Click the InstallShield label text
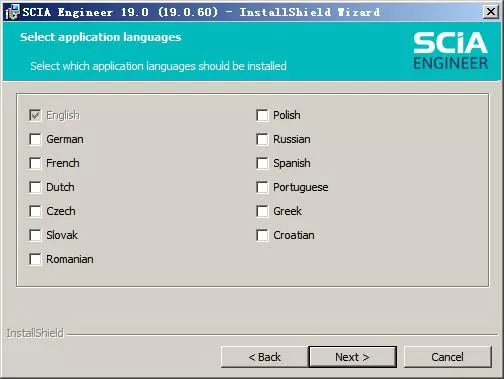The height and width of the screenshot is (379, 504). 35,333
